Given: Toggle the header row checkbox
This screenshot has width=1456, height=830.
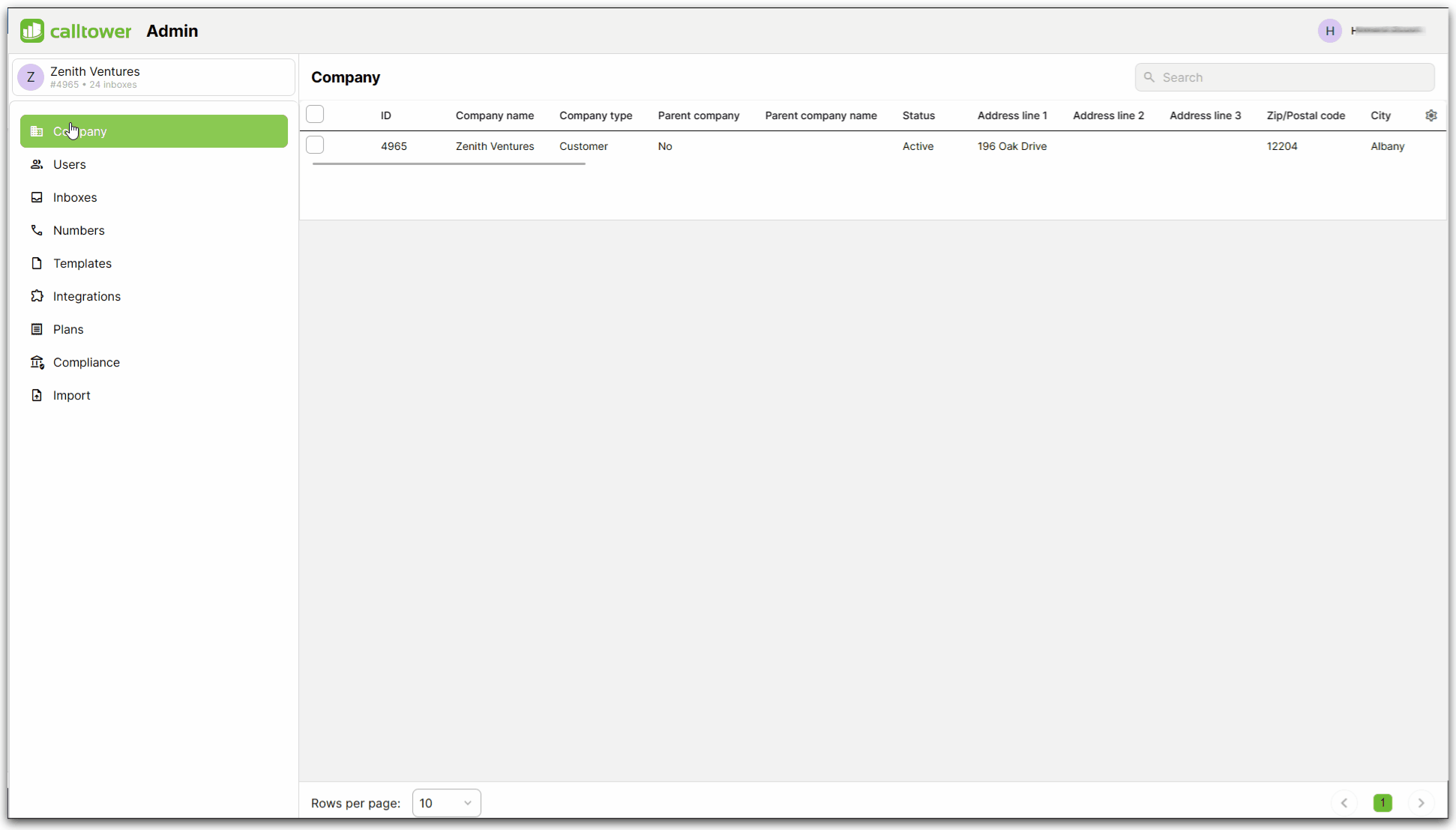Looking at the screenshot, I should click(x=315, y=114).
